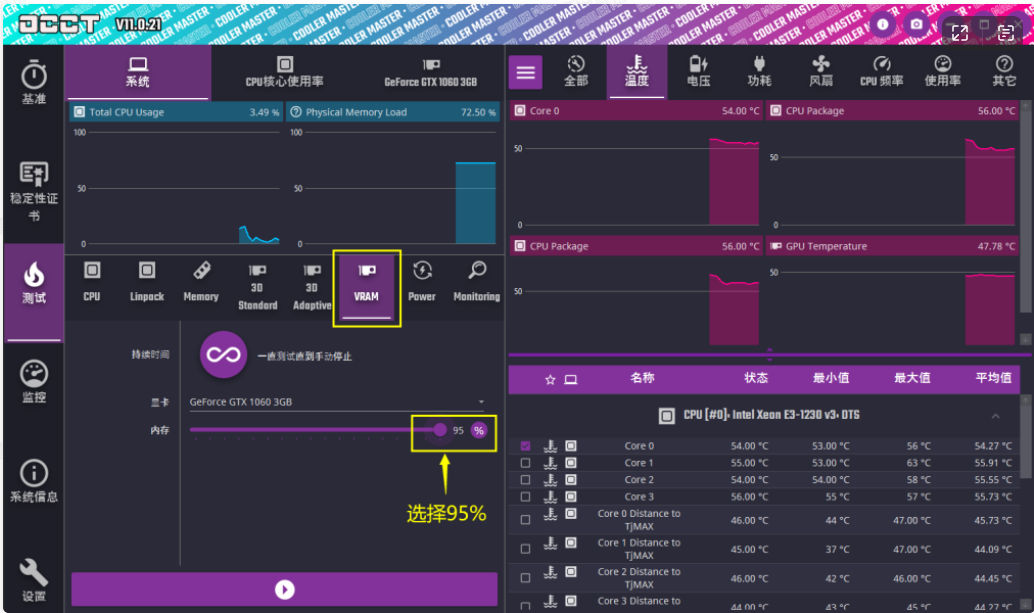Image resolution: width=1034 pixels, height=613 pixels.
Task: Open the 设置 settings wrench
Action: 34,580
